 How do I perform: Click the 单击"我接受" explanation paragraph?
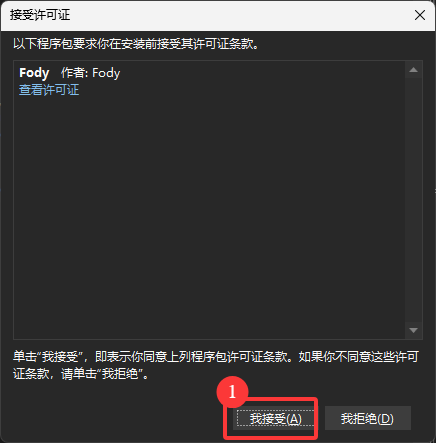[216, 365]
